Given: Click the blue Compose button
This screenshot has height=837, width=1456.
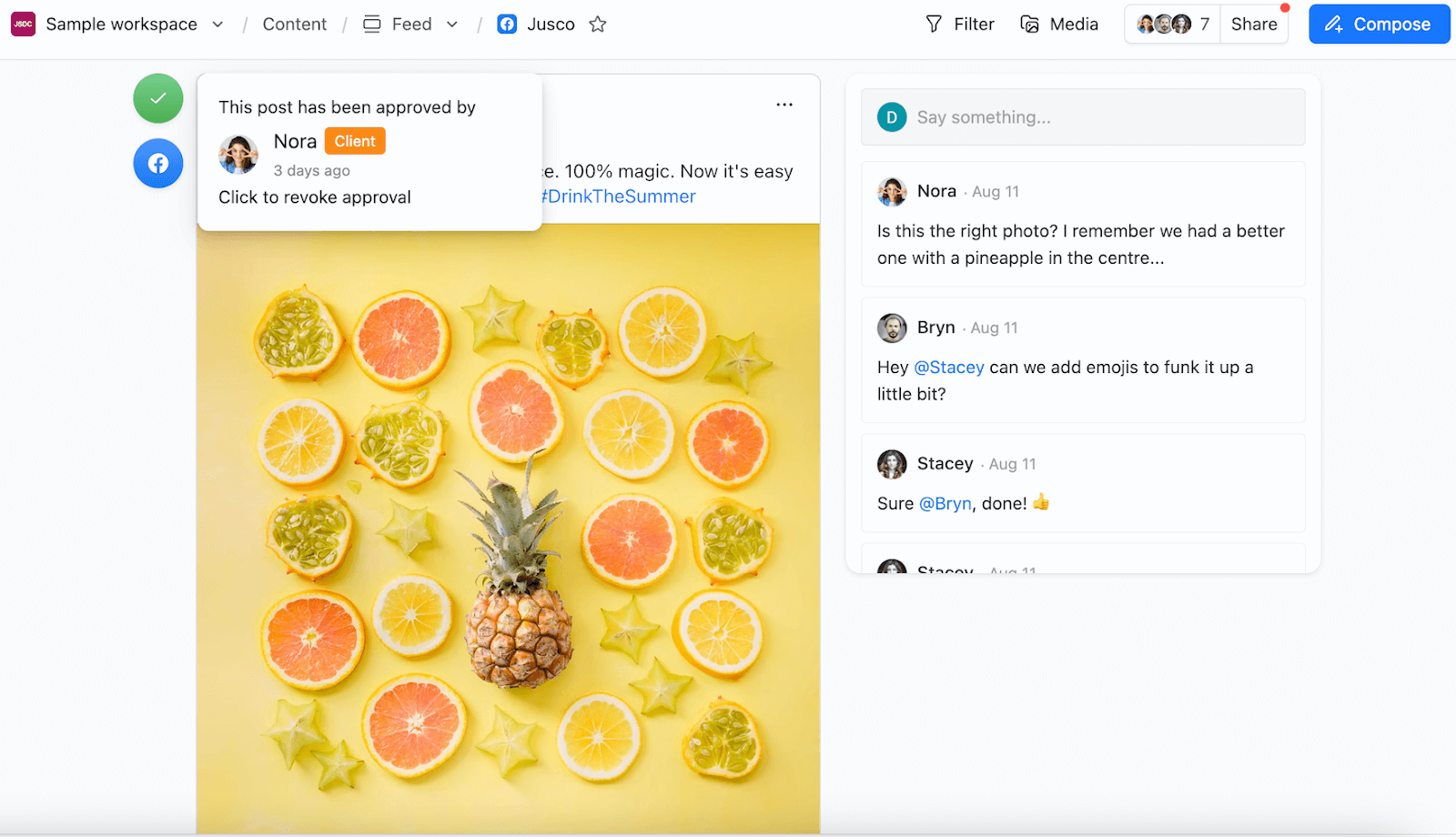Looking at the screenshot, I should 1379,25.
